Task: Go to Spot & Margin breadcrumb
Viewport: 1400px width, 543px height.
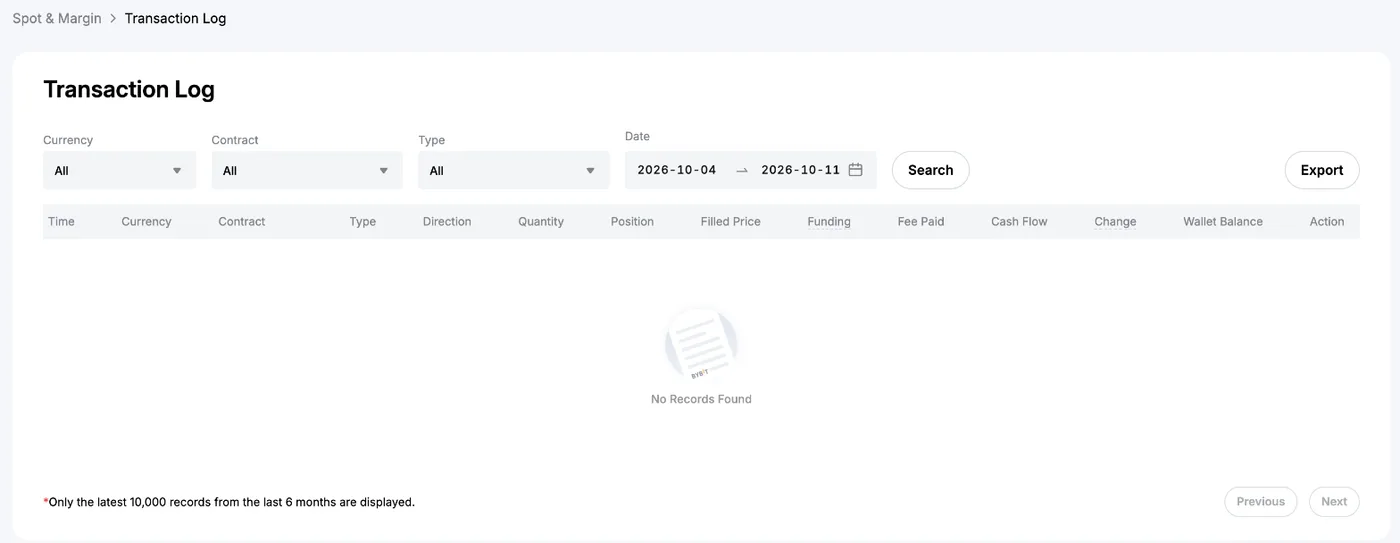Action: click(x=57, y=18)
